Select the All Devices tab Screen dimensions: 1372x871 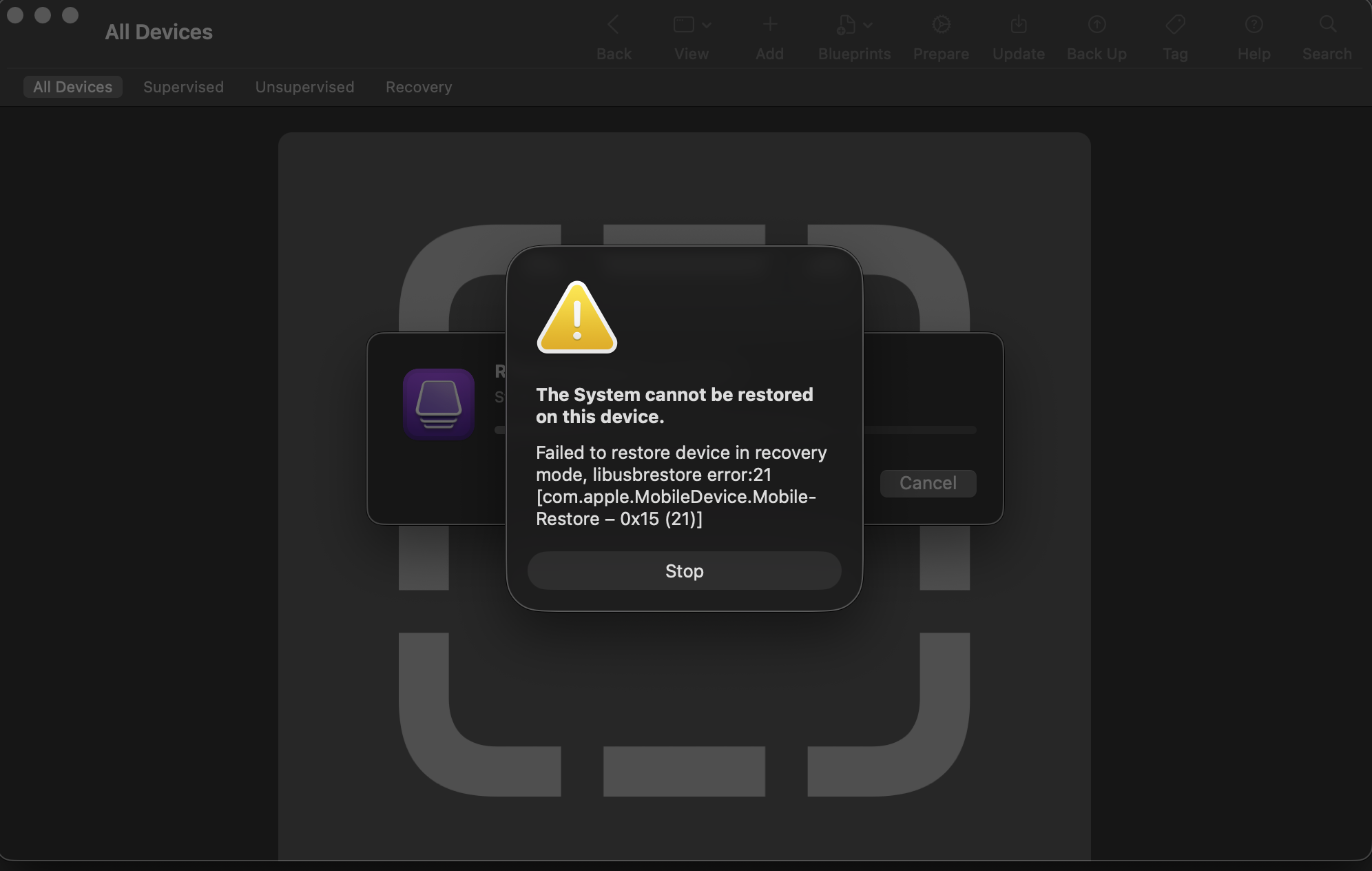pos(73,87)
